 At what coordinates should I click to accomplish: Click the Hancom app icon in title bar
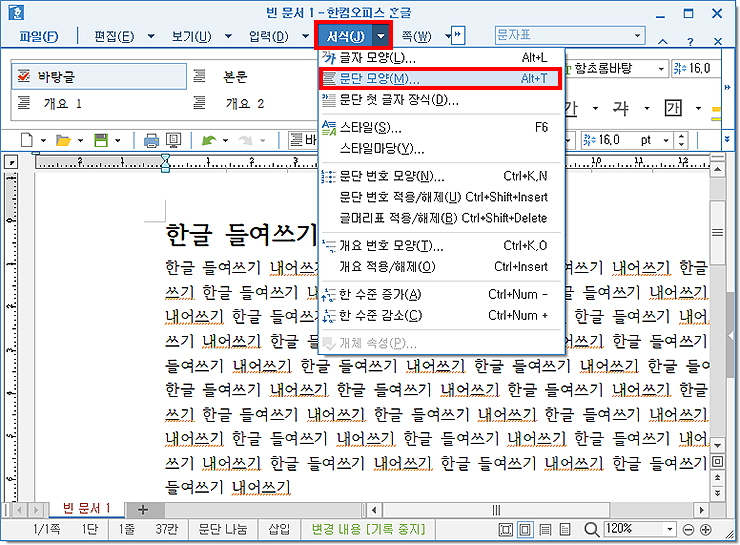[16, 12]
